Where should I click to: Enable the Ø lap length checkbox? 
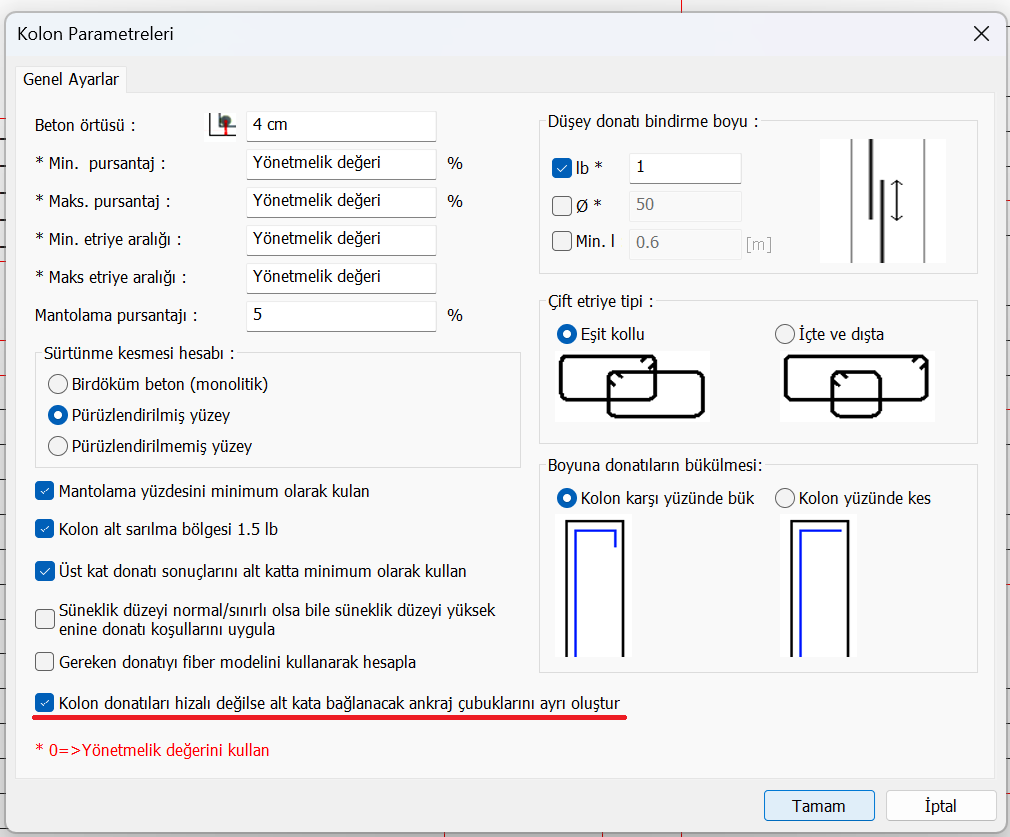(x=561, y=206)
